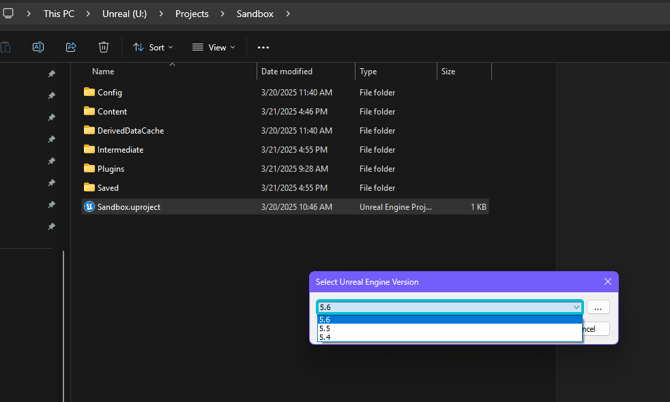Open This PC in breadcrumb path
Image resolution: width=670 pixels, height=402 pixels.
(59, 14)
